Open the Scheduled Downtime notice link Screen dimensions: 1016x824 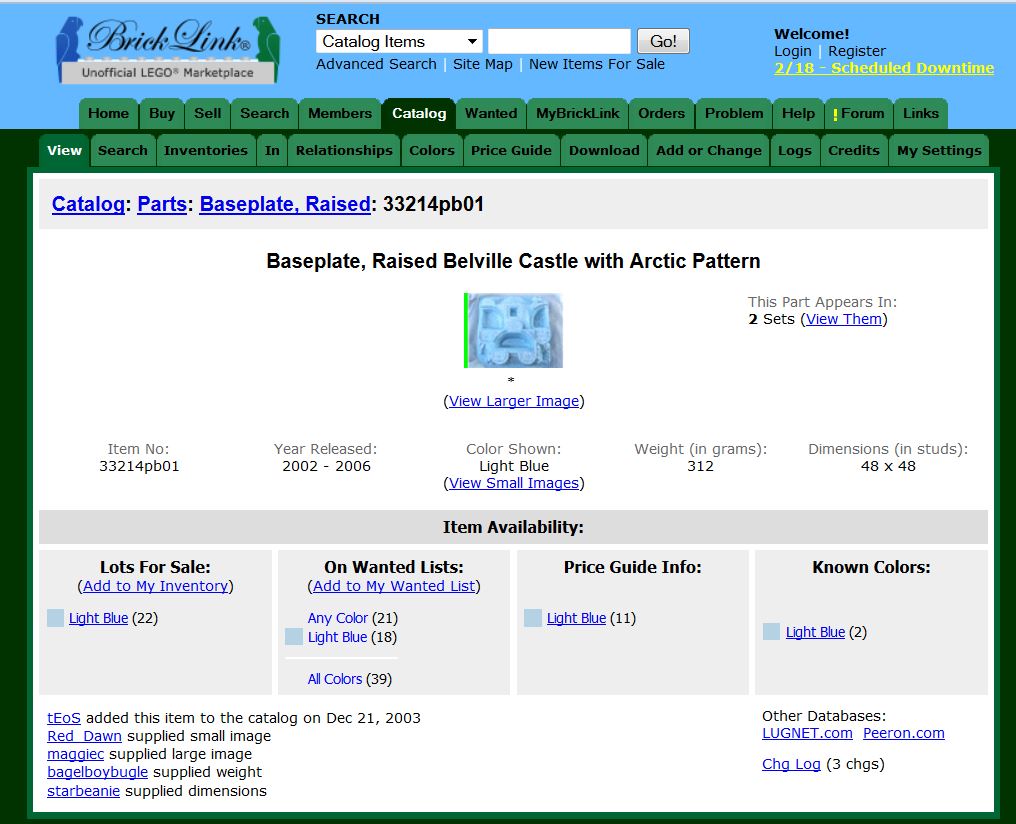(x=884, y=68)
